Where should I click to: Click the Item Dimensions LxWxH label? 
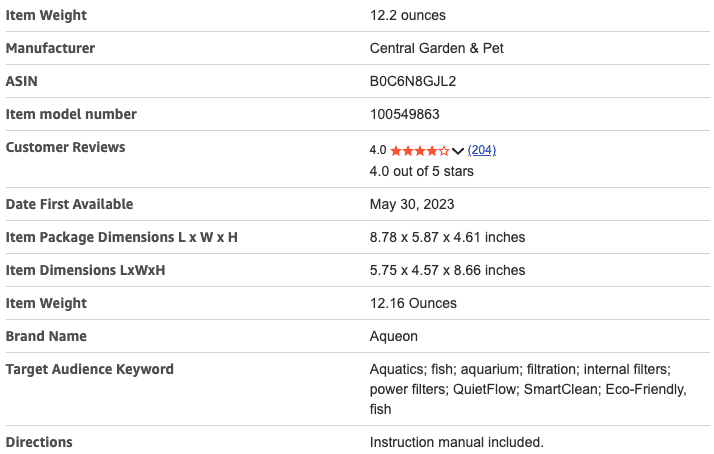85,270
